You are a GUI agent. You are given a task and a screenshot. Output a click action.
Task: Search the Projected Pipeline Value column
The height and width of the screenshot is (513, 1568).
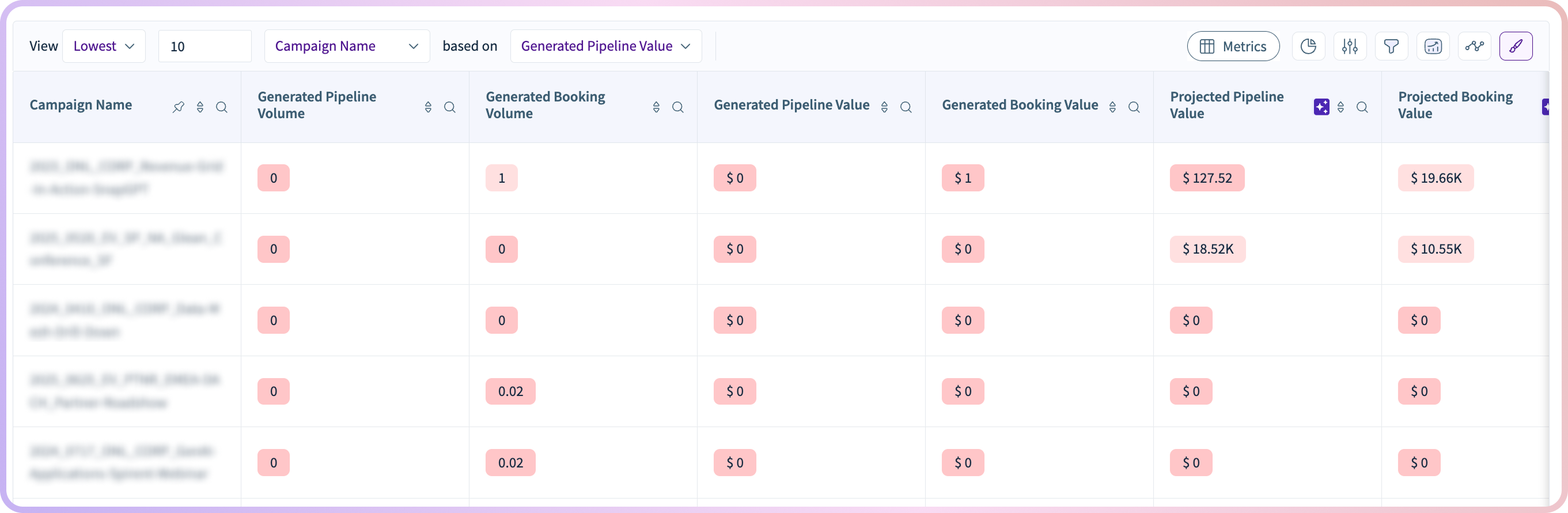[x=1362, y=107]
